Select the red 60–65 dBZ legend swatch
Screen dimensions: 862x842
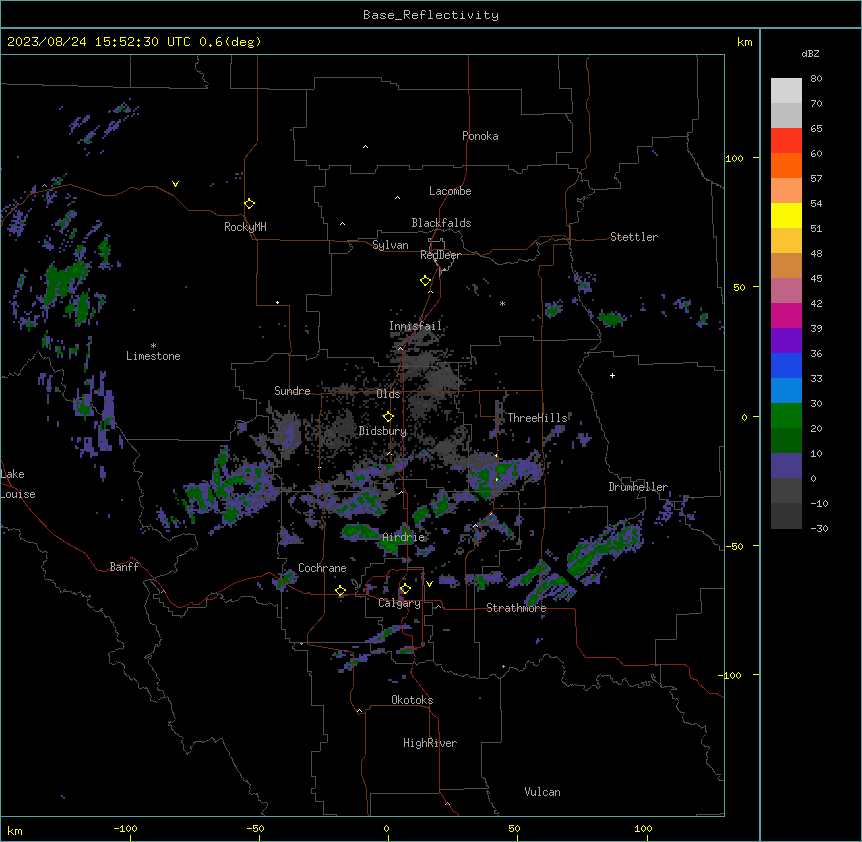click(786, 141)
